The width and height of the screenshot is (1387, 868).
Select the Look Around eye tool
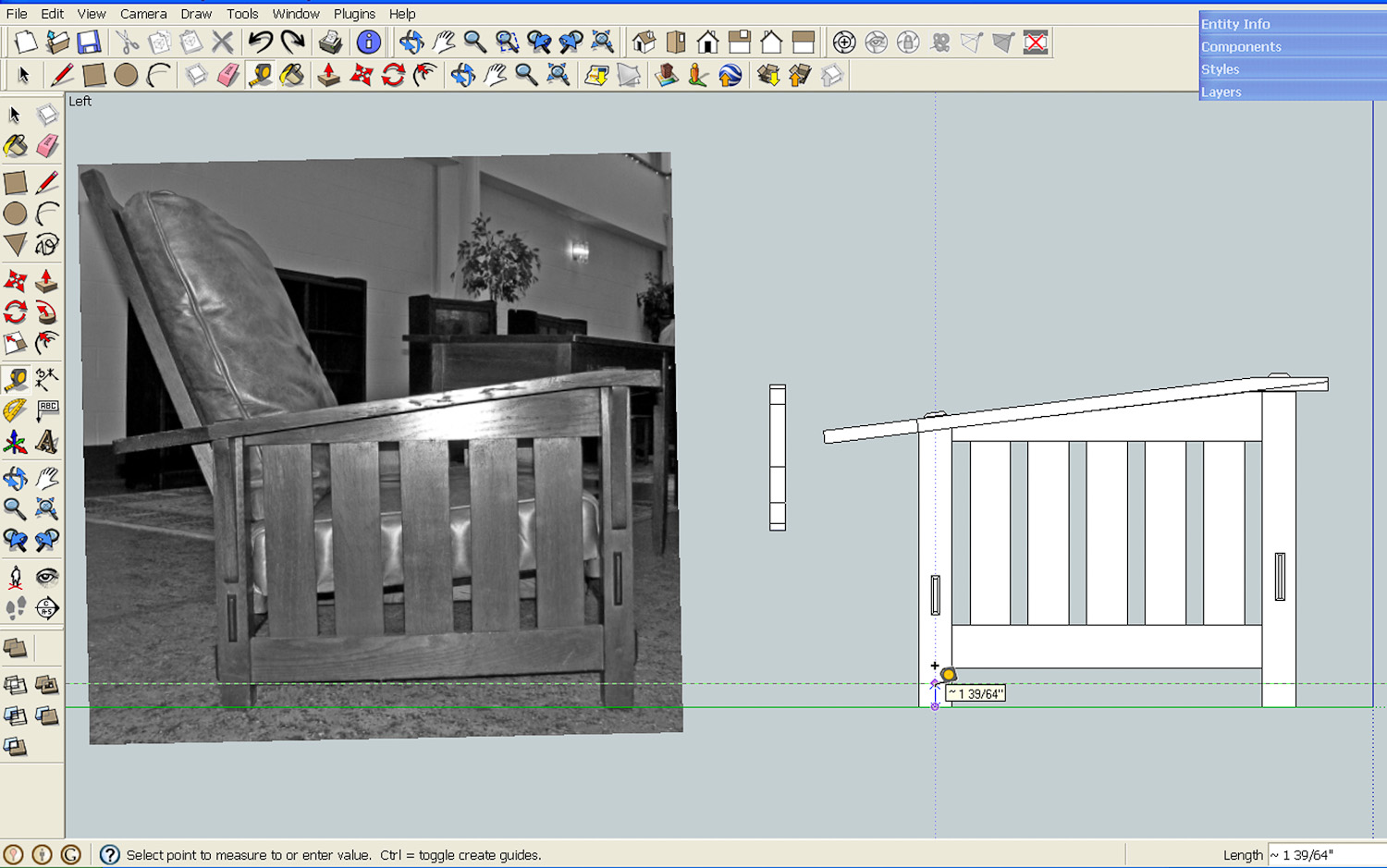point(47,578)
